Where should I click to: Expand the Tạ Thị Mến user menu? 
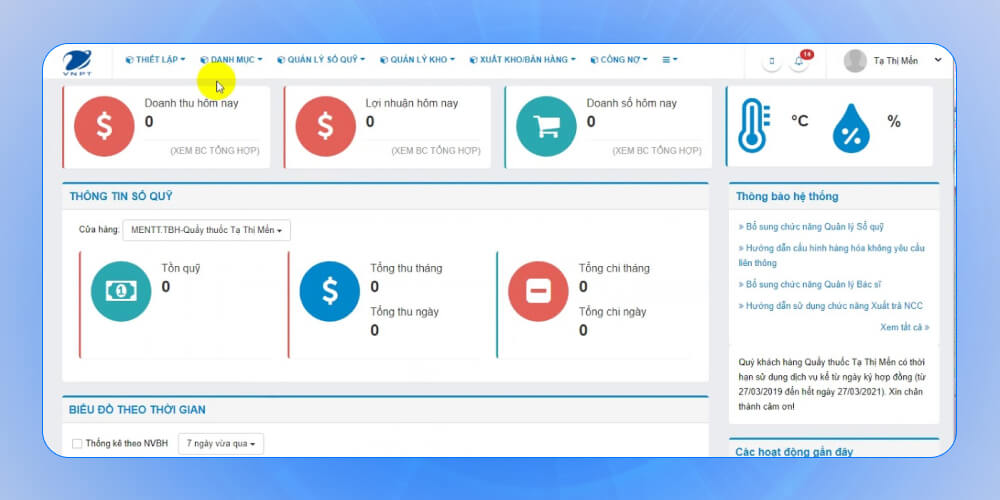pos(894,61)
